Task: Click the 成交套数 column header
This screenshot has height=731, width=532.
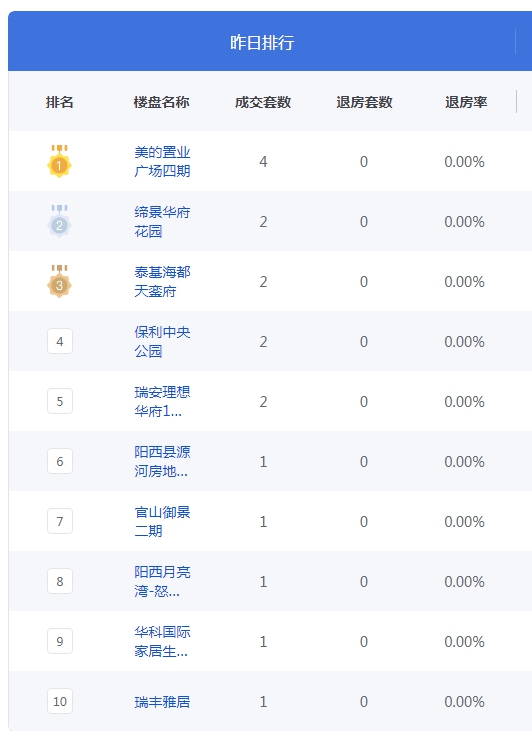Action: coord(263,102)
